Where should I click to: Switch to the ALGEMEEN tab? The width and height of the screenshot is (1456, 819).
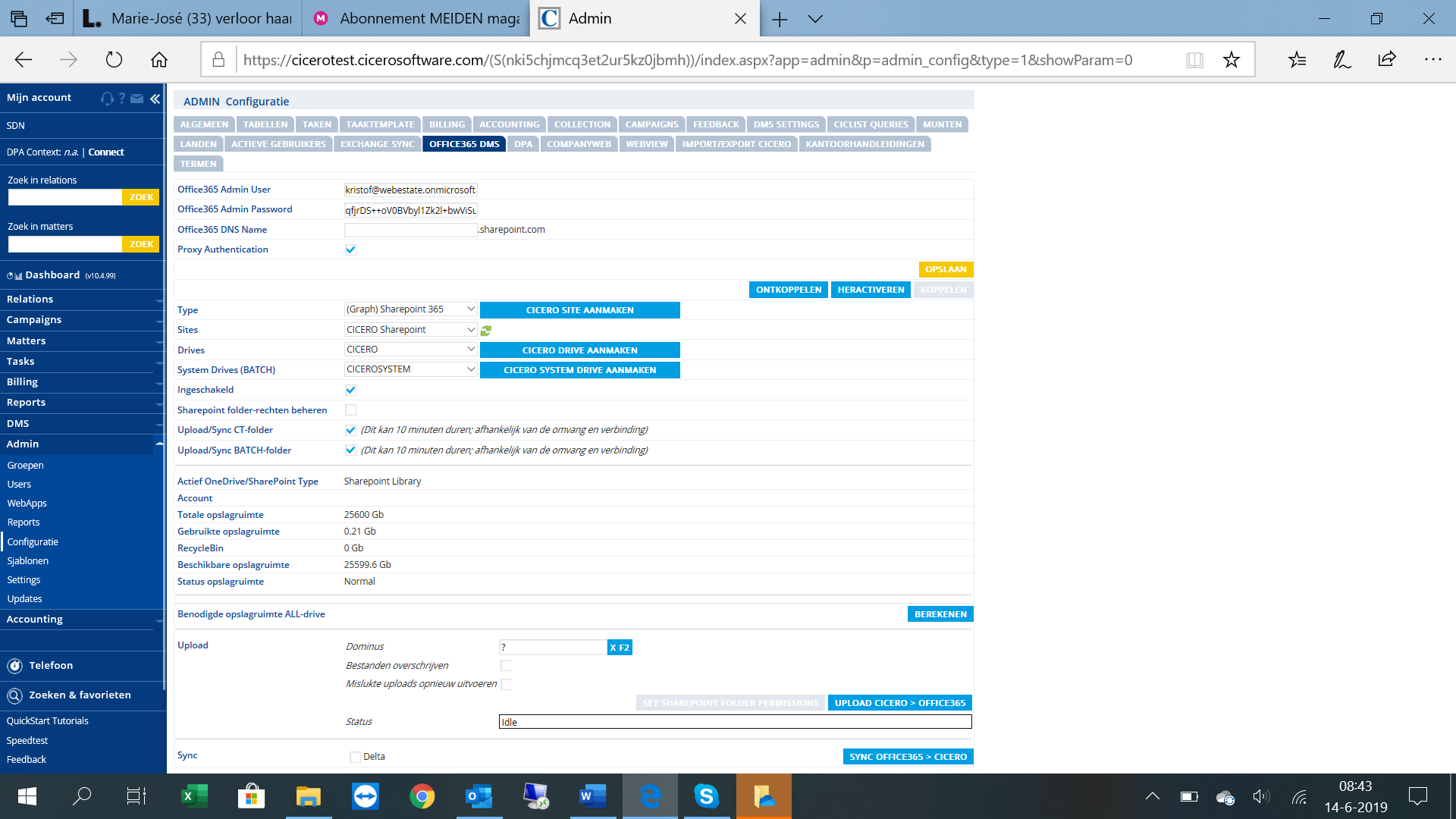[x=204, y=124]
